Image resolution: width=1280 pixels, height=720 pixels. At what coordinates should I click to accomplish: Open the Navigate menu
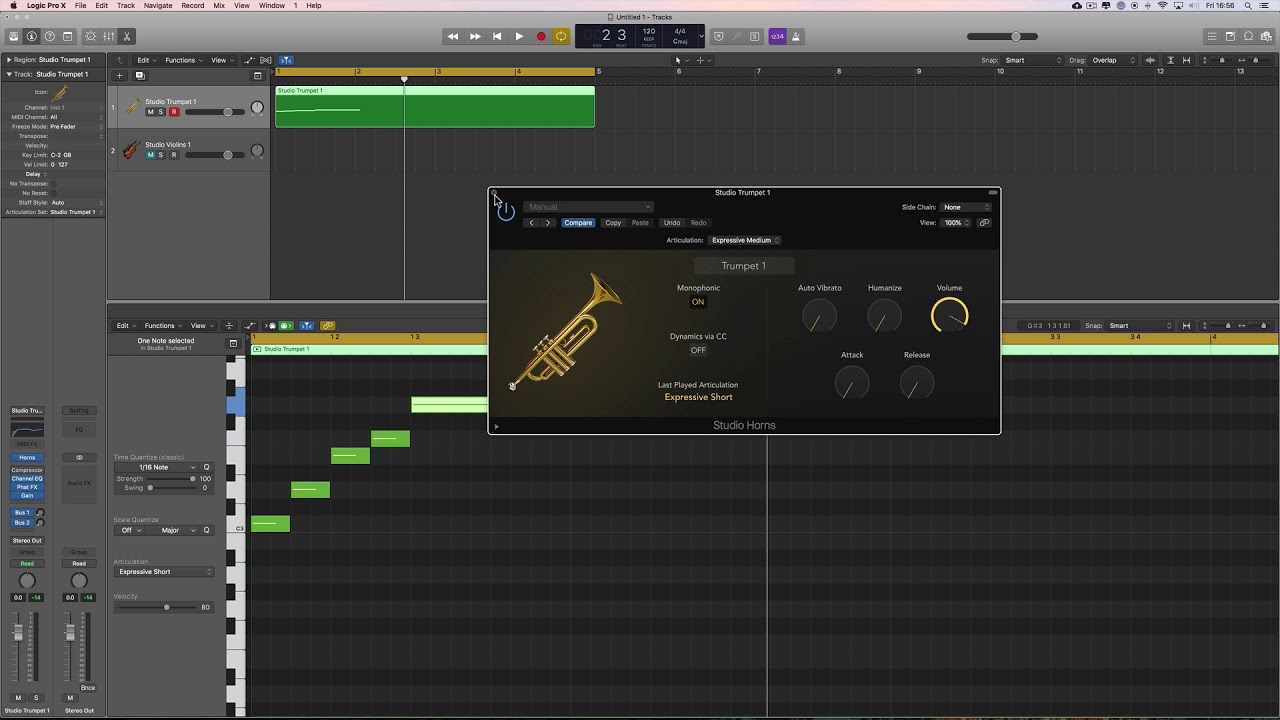pyautogui.click(x=157, y=5)
